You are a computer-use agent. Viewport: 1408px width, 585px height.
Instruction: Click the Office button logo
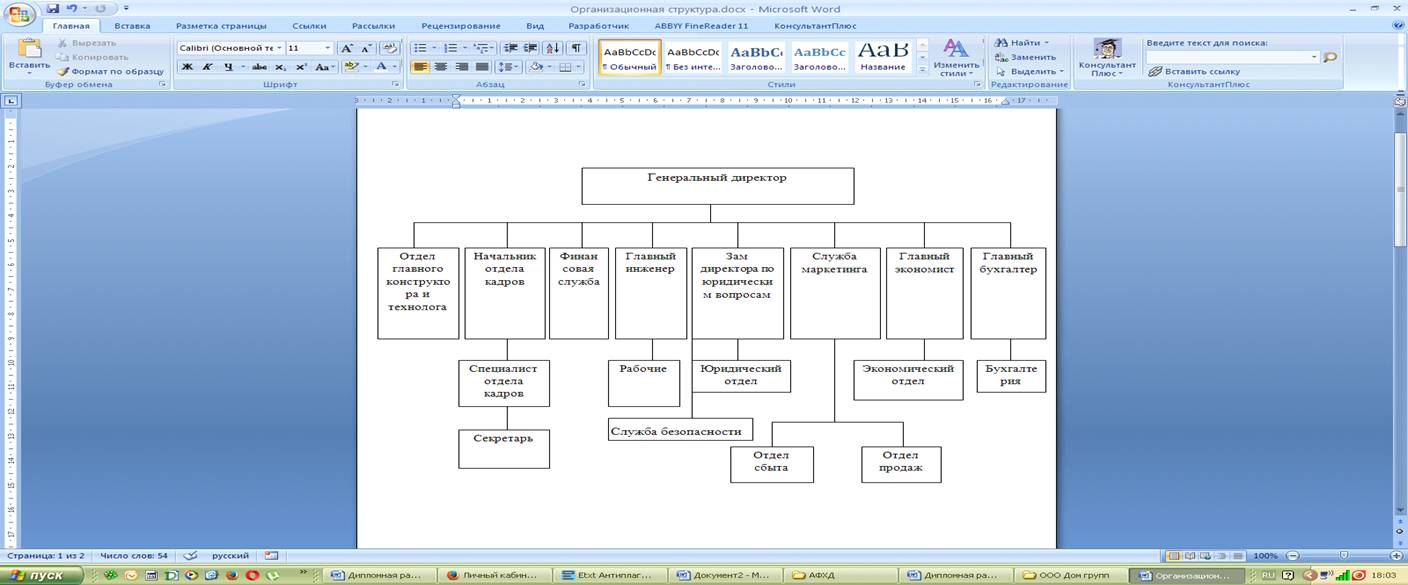click(x=19, y=15)
